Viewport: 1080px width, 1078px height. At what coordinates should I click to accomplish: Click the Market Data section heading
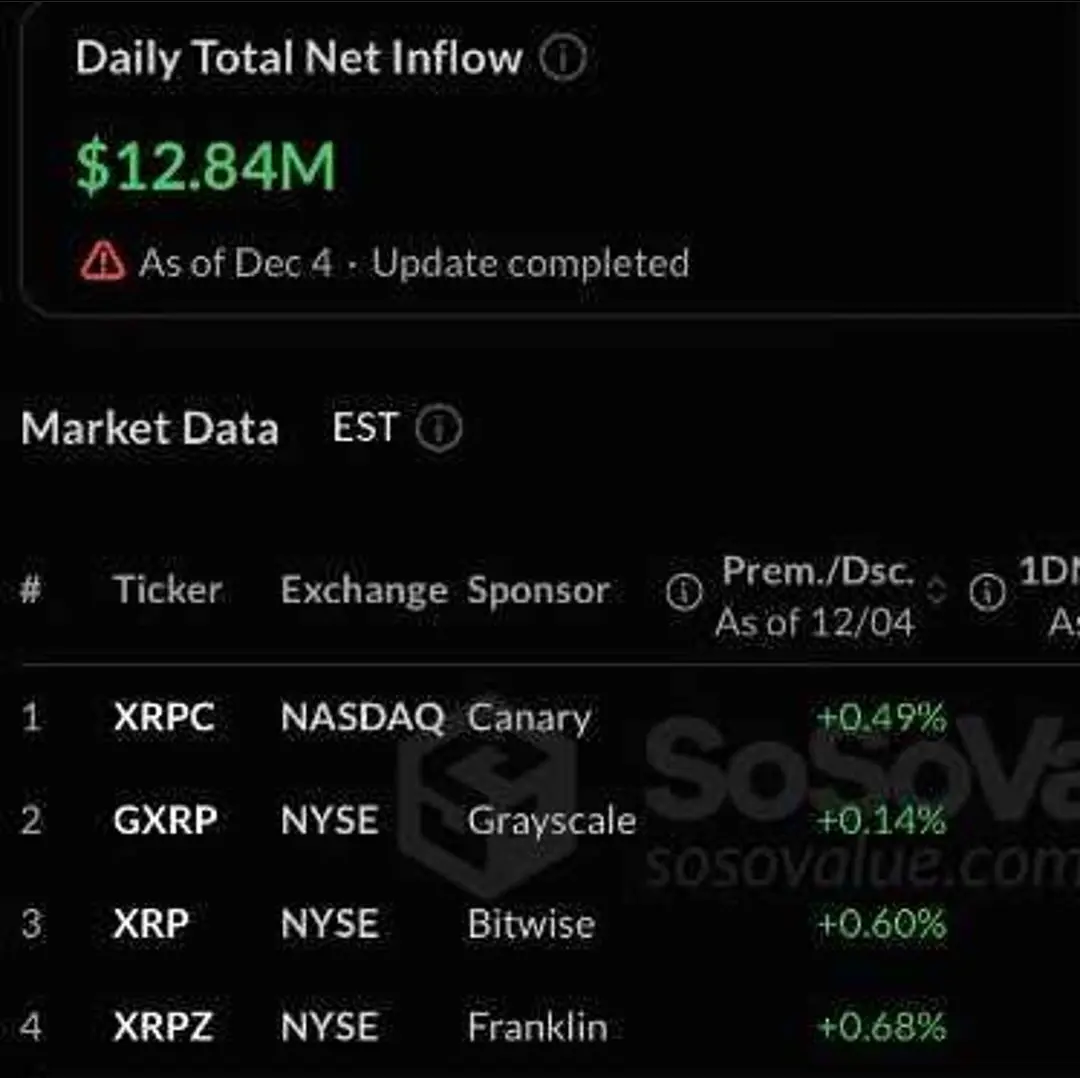[150, 428]
